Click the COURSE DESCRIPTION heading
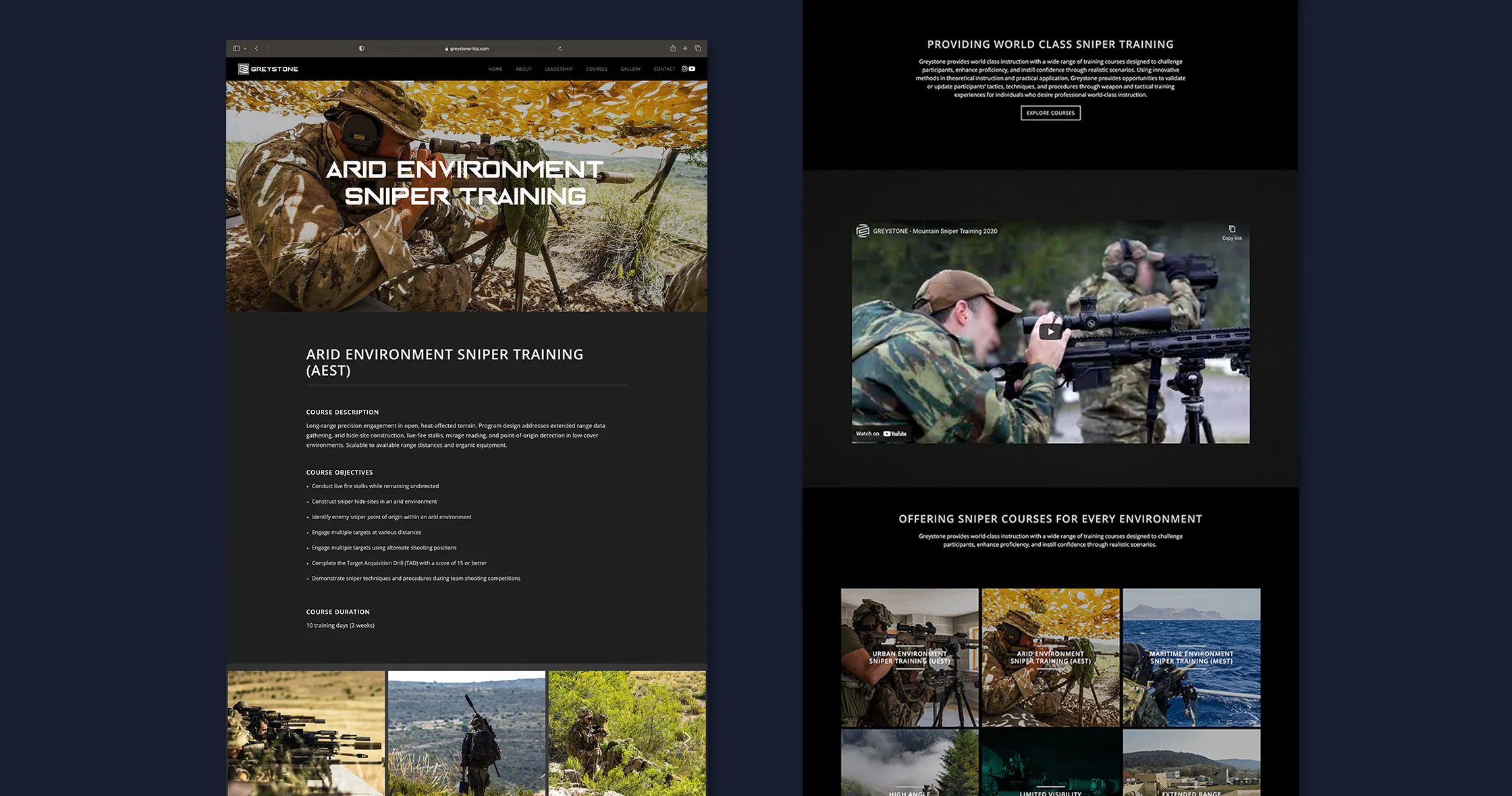Viewport: 1512px width, 796px height. (342, 412)
